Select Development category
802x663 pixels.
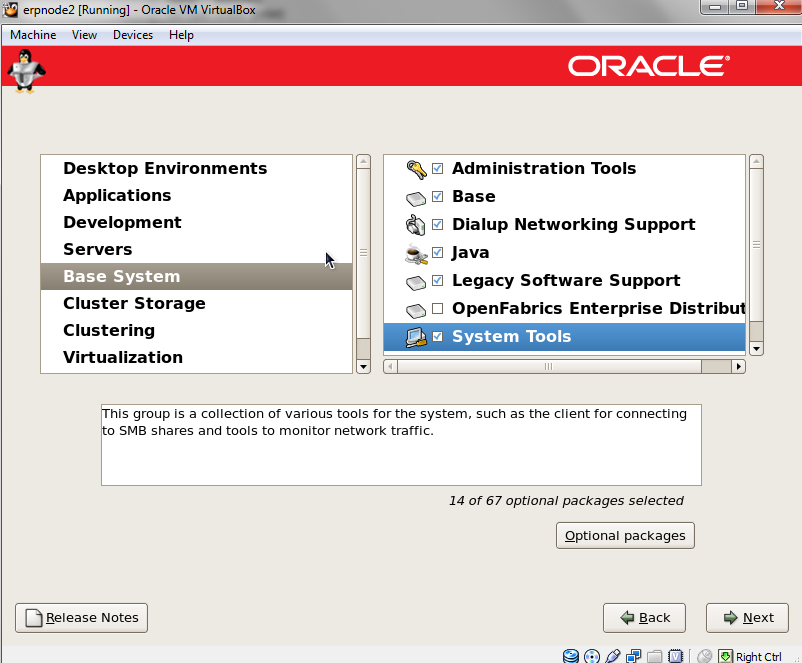tap(196, 223)
